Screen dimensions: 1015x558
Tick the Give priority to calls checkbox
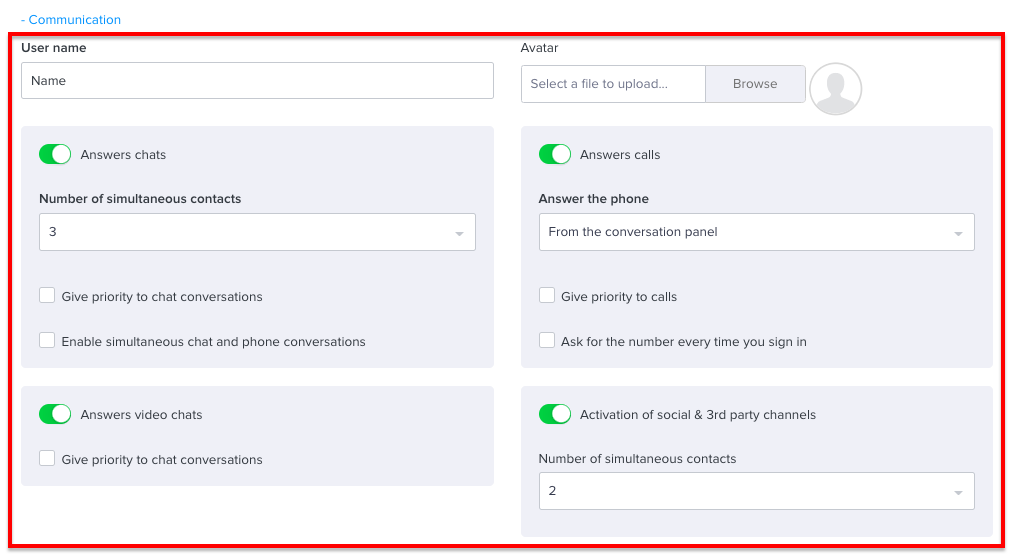tap(547, 296)
